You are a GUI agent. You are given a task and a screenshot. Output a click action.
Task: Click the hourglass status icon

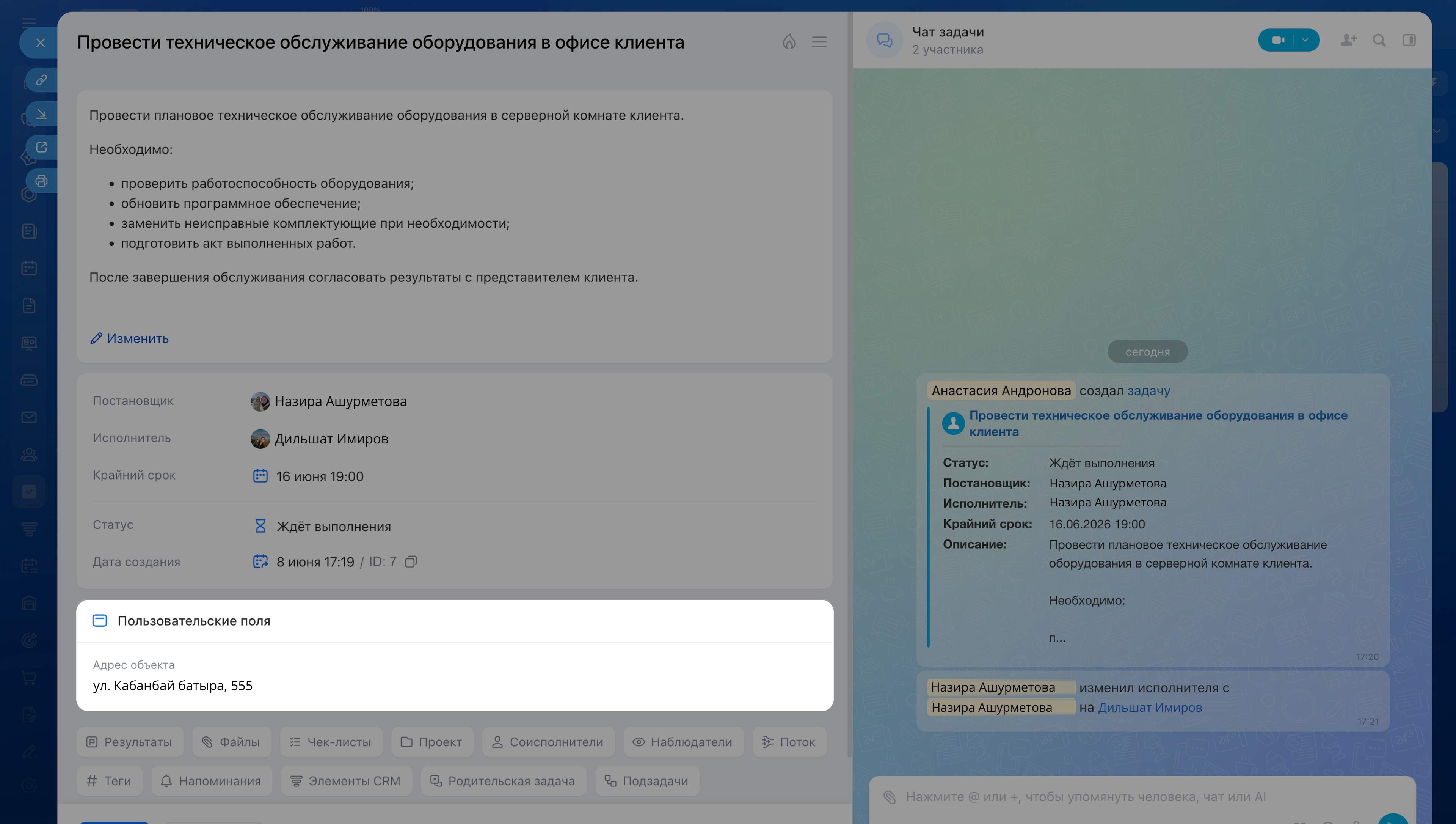click(x=260, y=526)
